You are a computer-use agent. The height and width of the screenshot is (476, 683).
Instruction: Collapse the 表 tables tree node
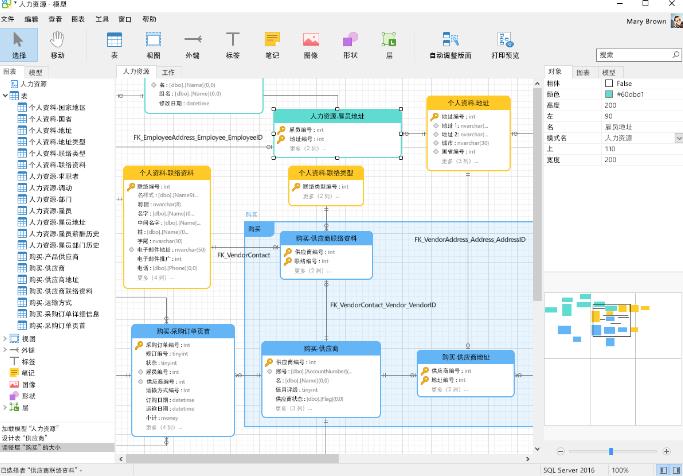coord(5,95)
